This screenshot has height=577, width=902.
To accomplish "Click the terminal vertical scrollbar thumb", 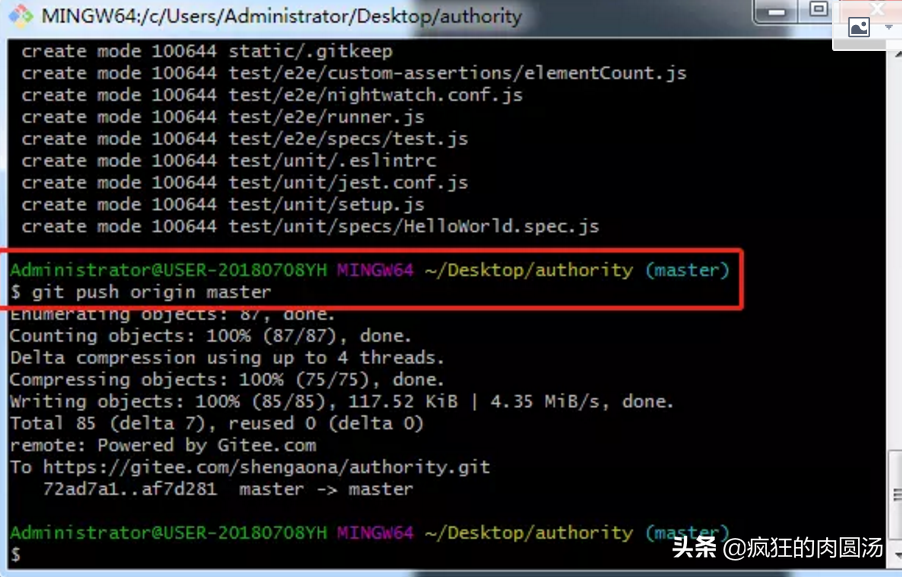I will coord(896,494).
